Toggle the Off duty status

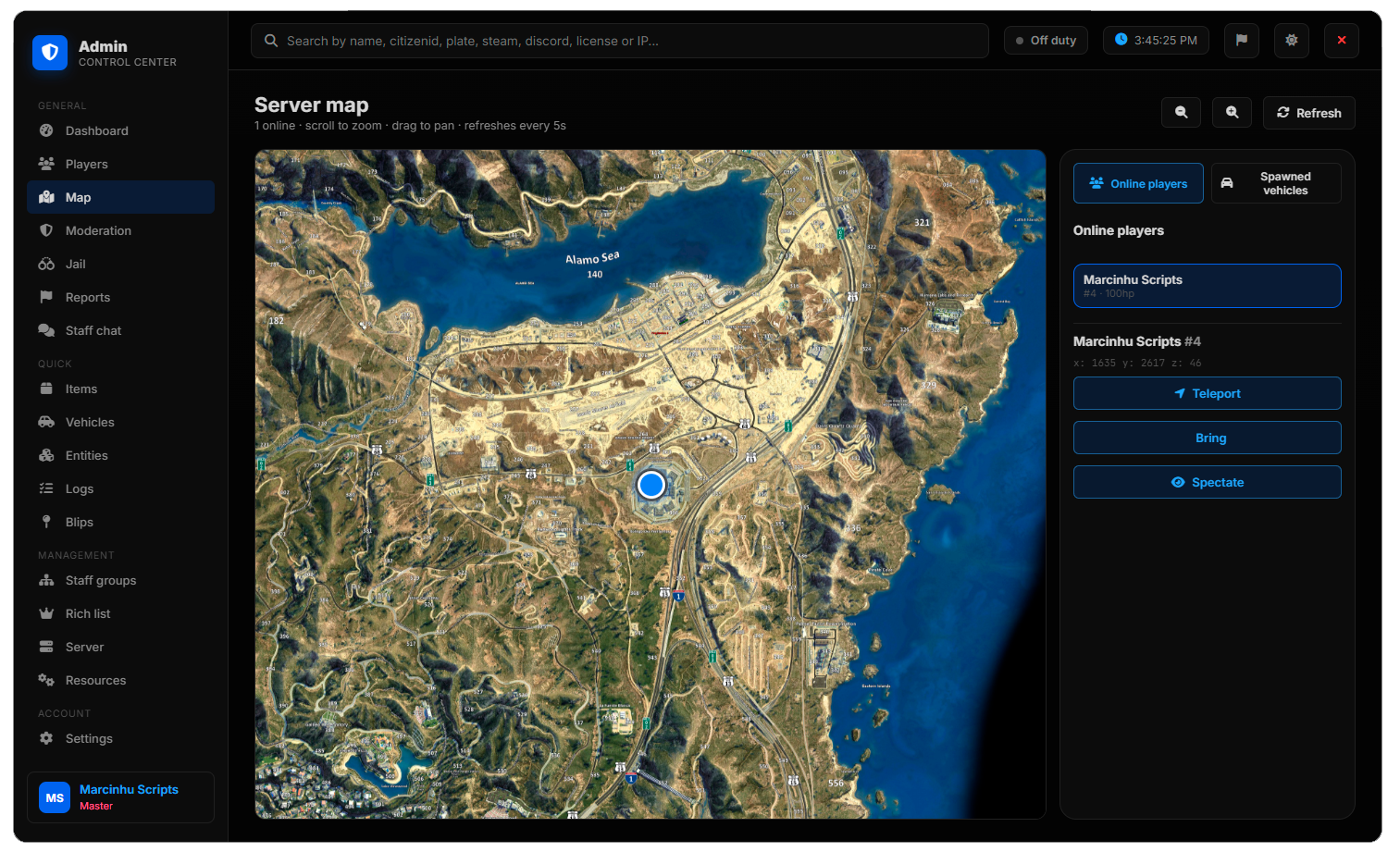[1046, 41]
